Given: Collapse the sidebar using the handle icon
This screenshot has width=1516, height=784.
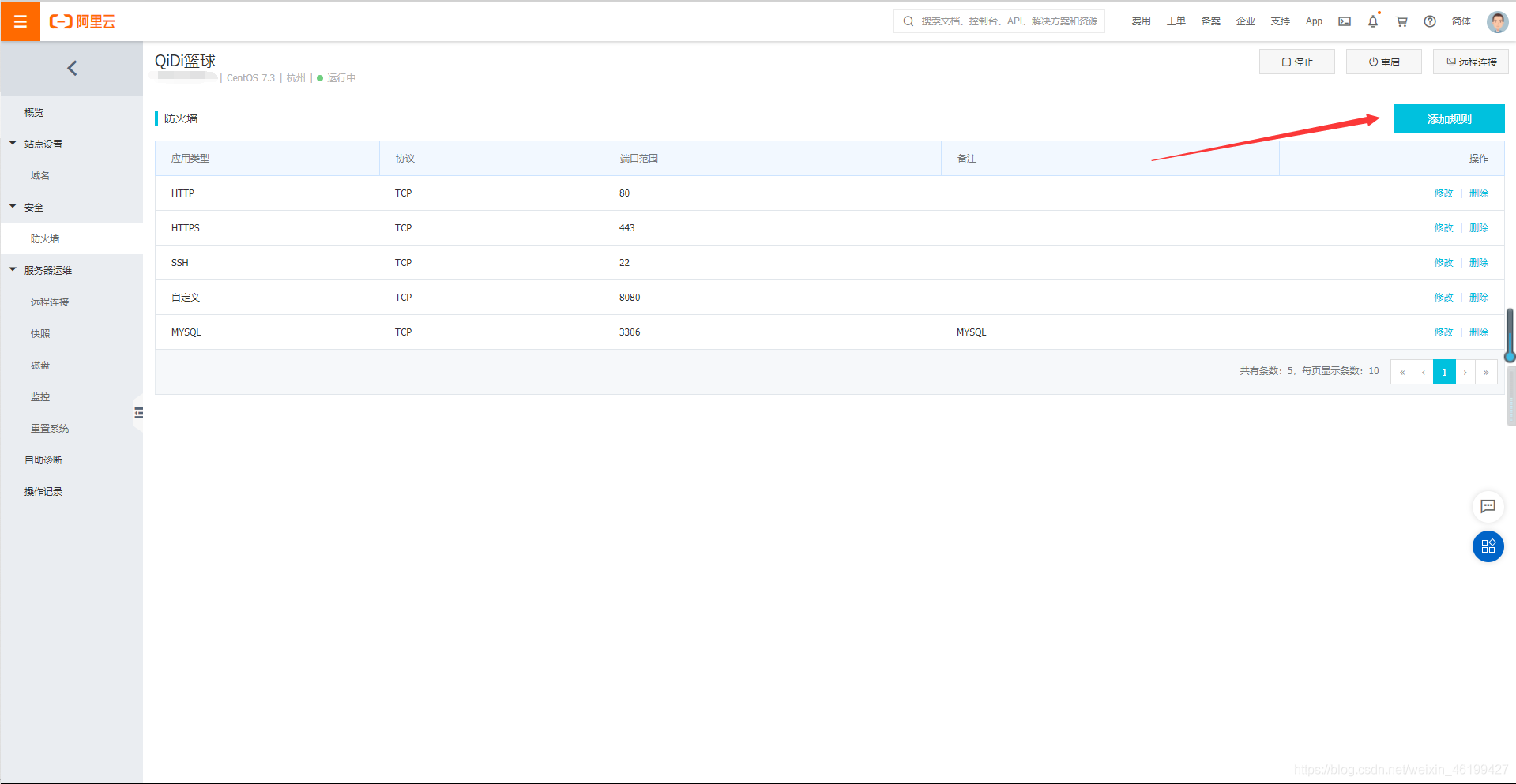Looking at the screenshot, I should [x=138, y=413].
